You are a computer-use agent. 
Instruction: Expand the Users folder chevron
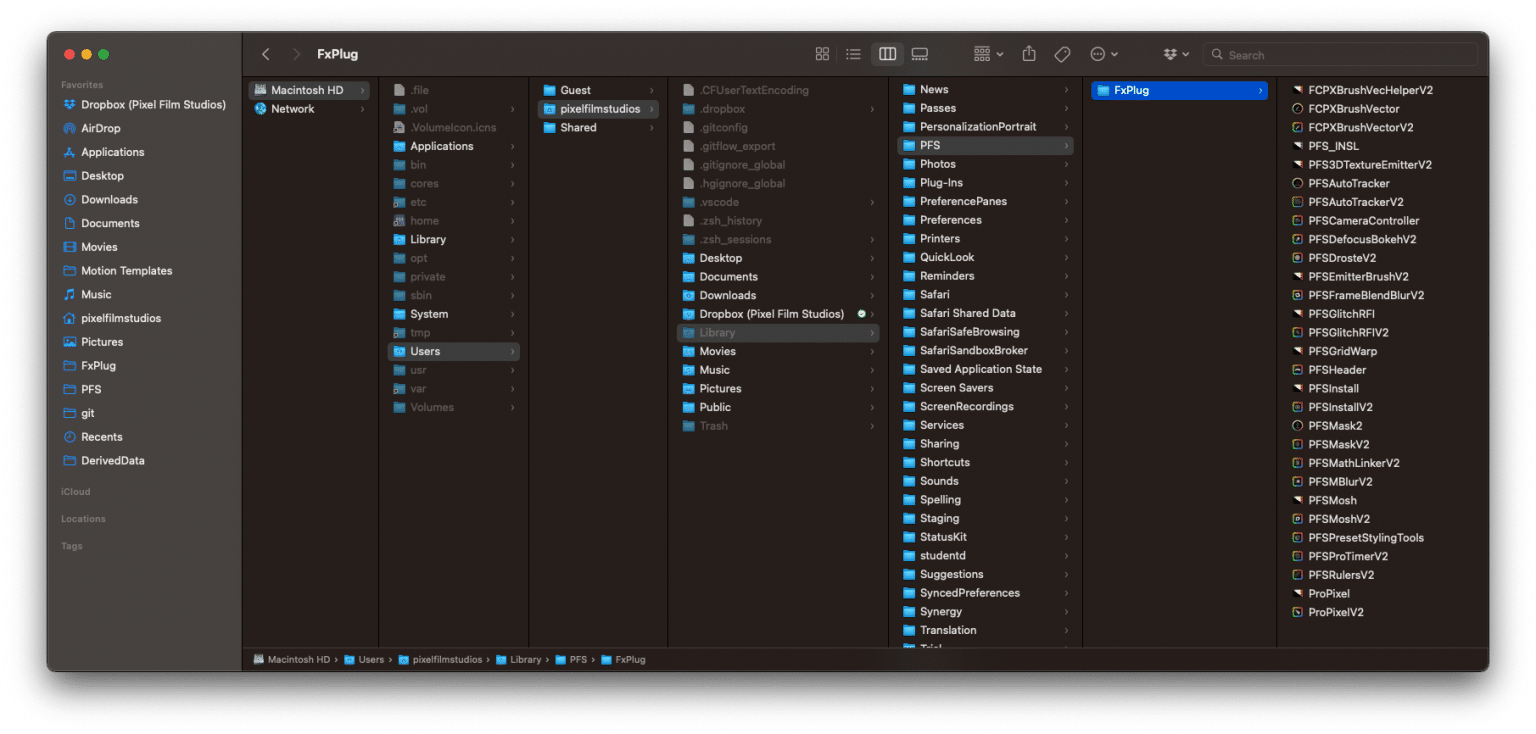click(x=513, y=352)
